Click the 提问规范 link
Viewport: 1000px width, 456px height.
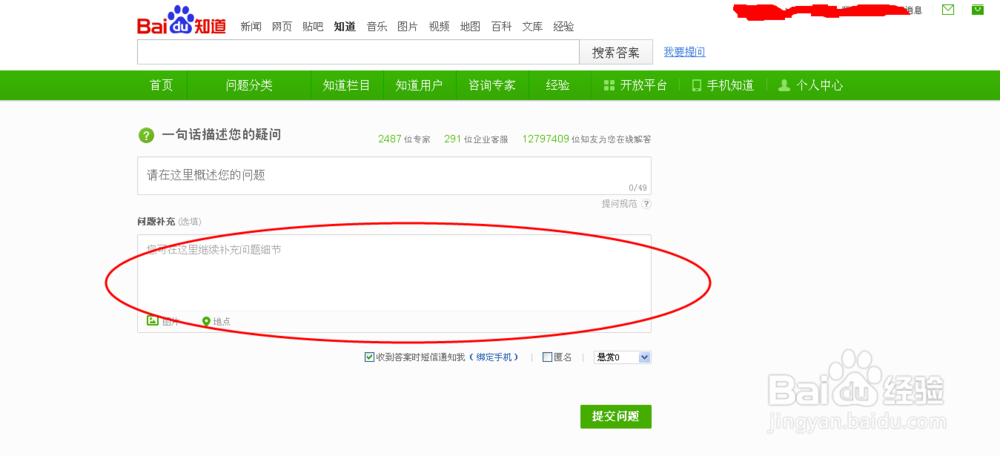(x=619, y=204)
